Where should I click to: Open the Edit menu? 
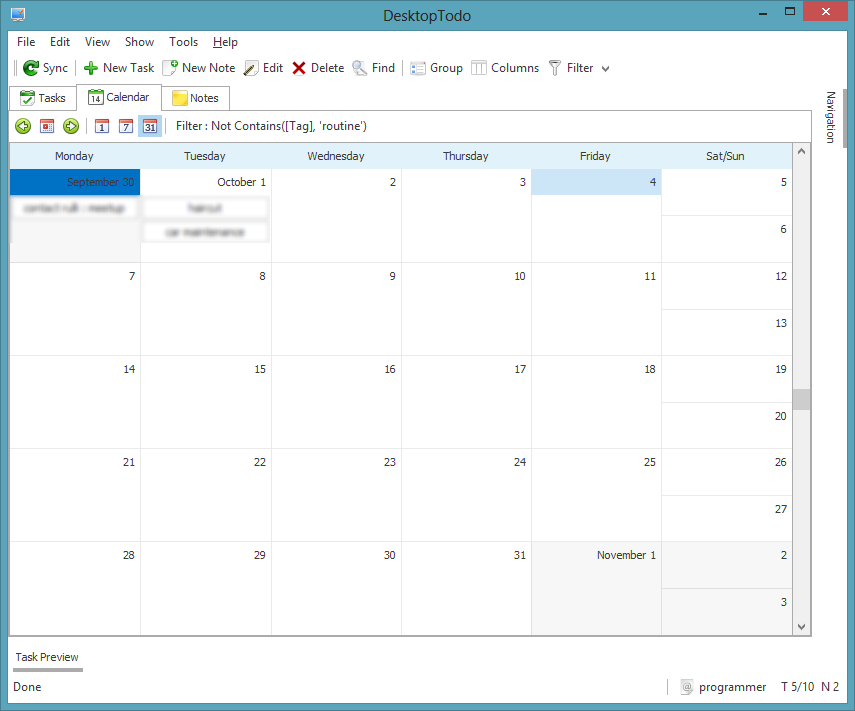tap(60, 42)
